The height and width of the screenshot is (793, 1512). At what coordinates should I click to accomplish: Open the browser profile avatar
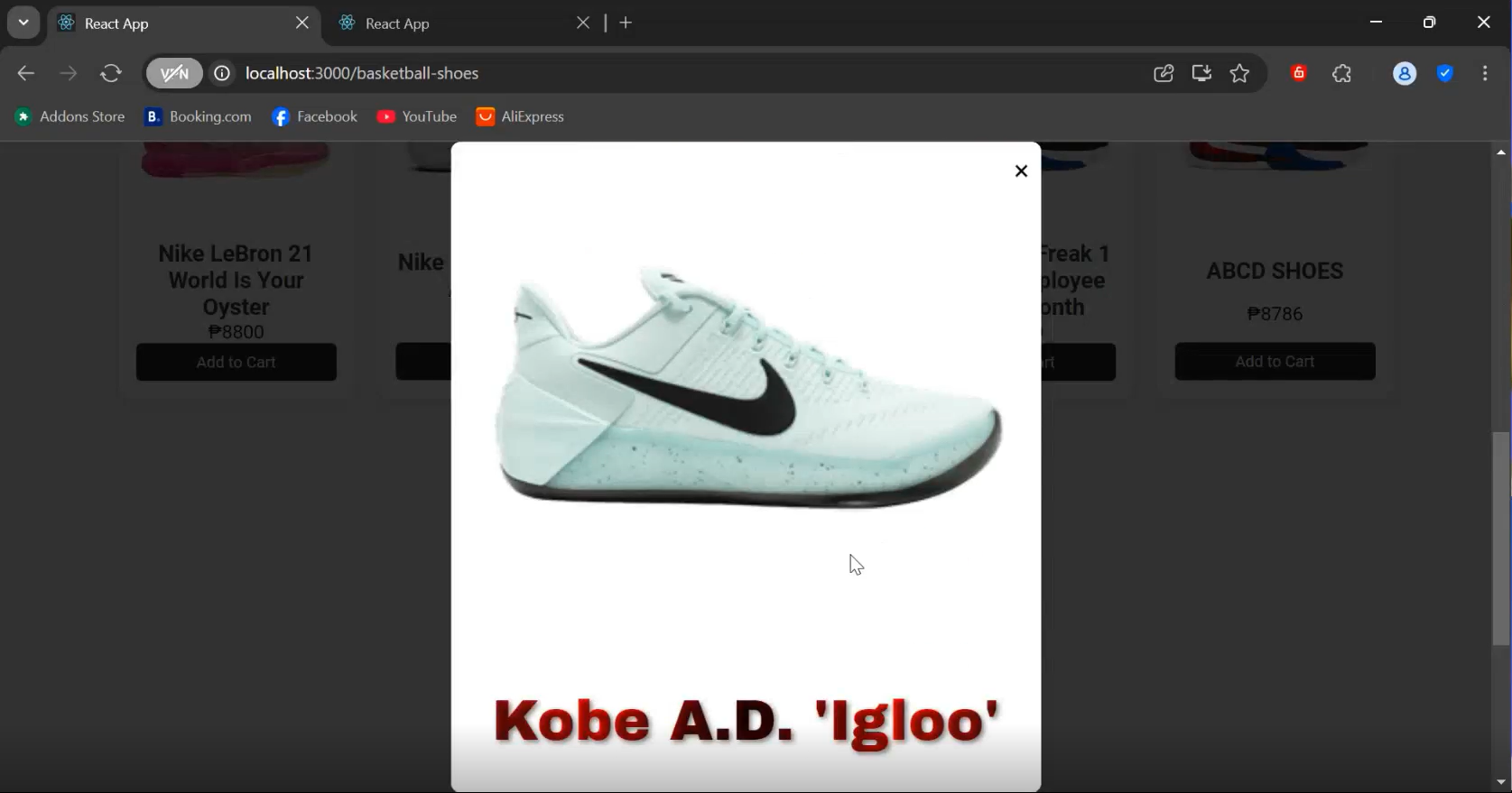1405,73
